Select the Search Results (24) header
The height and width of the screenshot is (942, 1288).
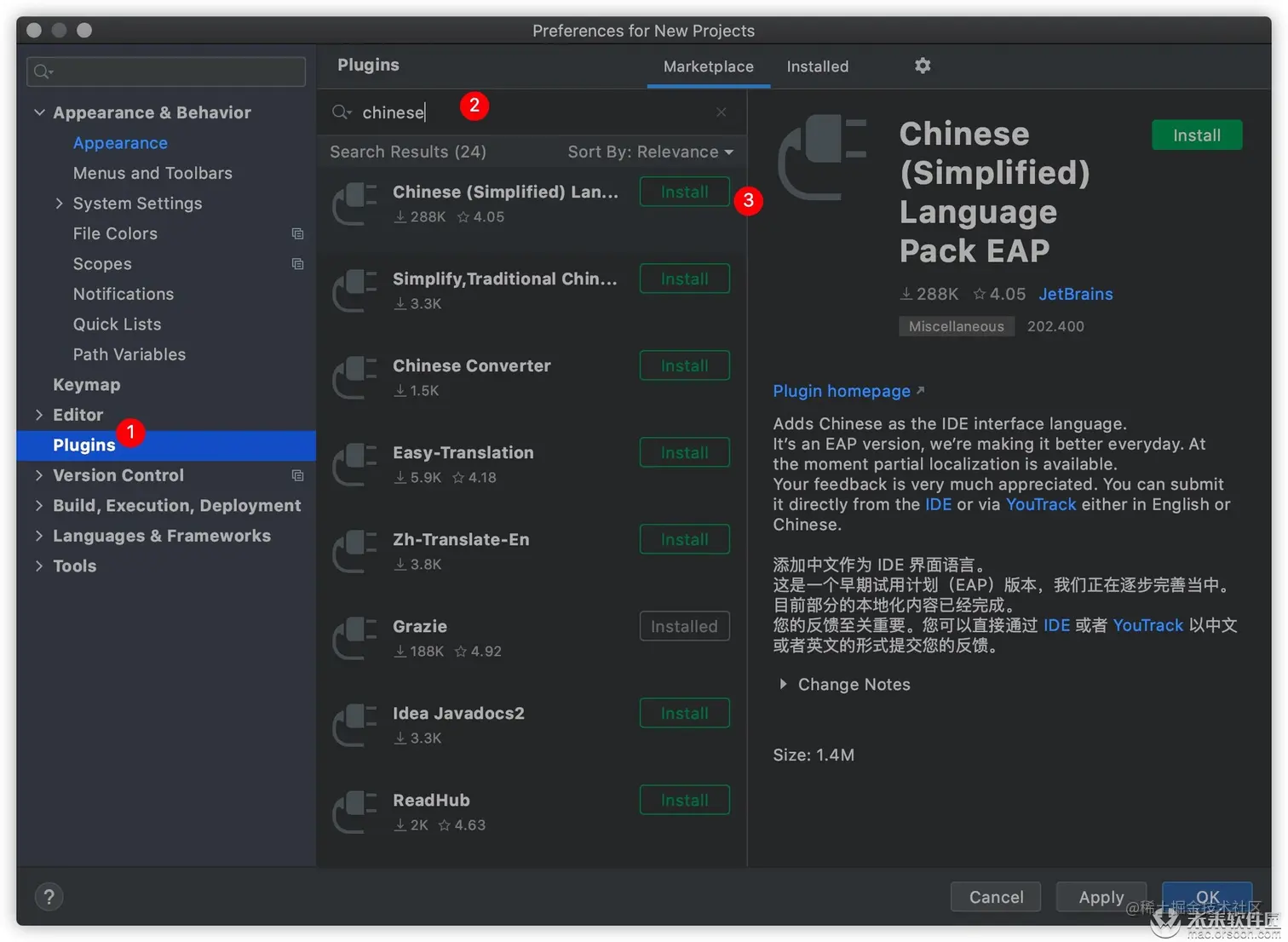[408, 152]
